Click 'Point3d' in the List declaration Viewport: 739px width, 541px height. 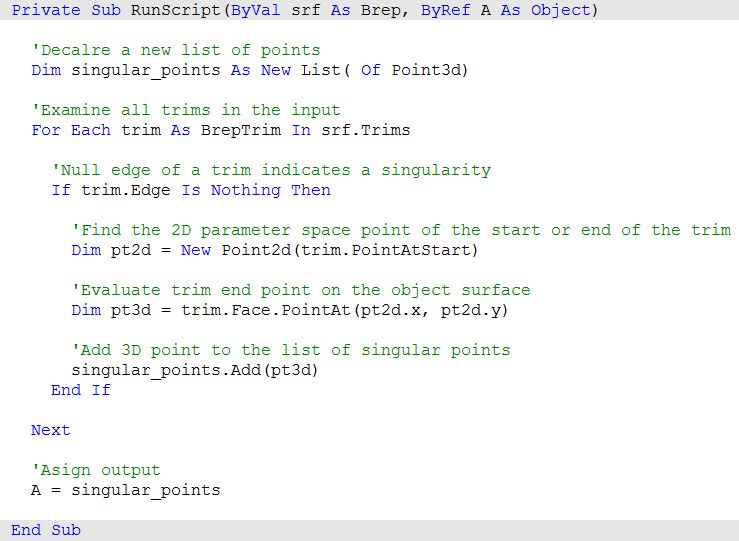pos(429,70)
